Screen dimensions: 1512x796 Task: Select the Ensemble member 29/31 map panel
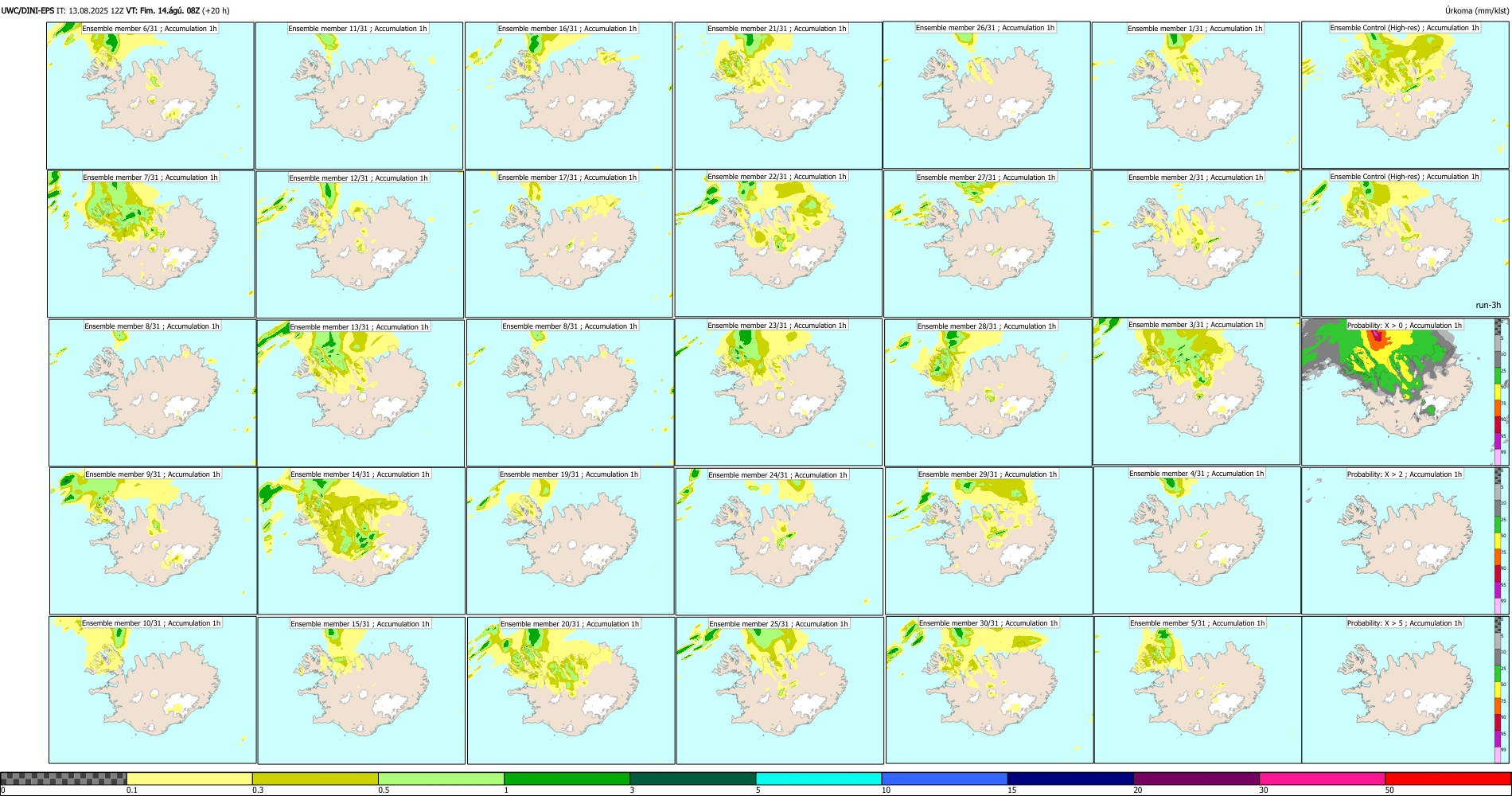click(989, 540)
